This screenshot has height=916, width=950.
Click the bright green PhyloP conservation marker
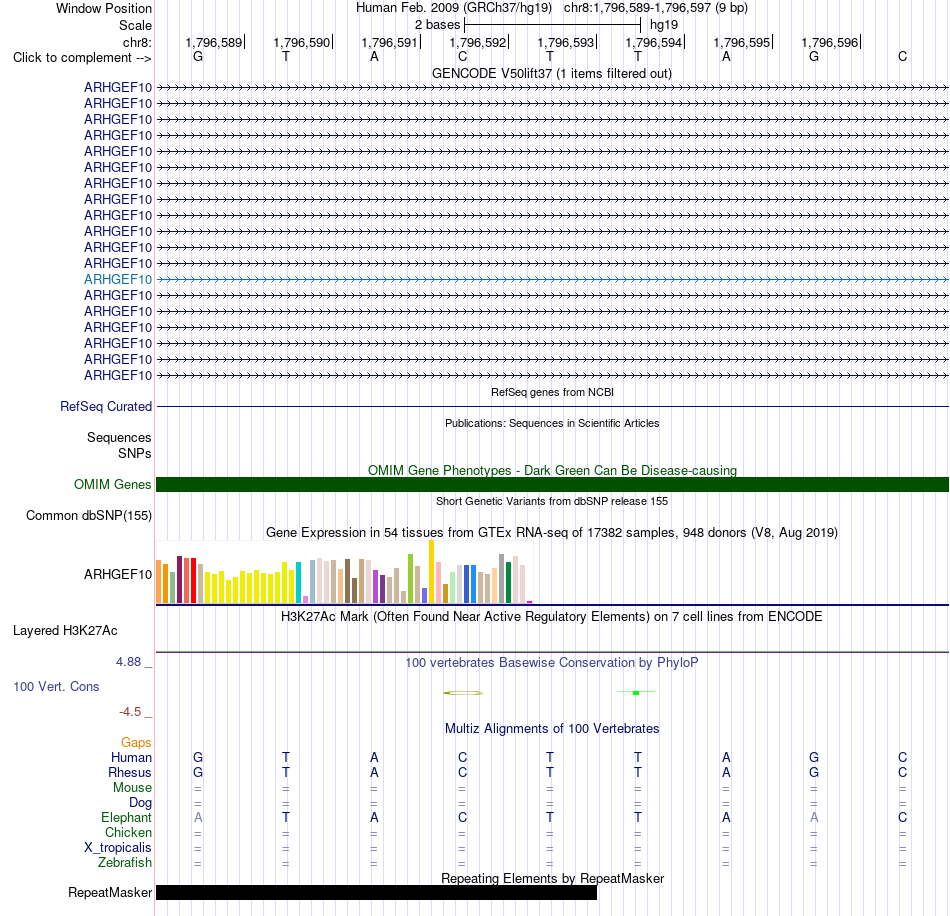636,692
